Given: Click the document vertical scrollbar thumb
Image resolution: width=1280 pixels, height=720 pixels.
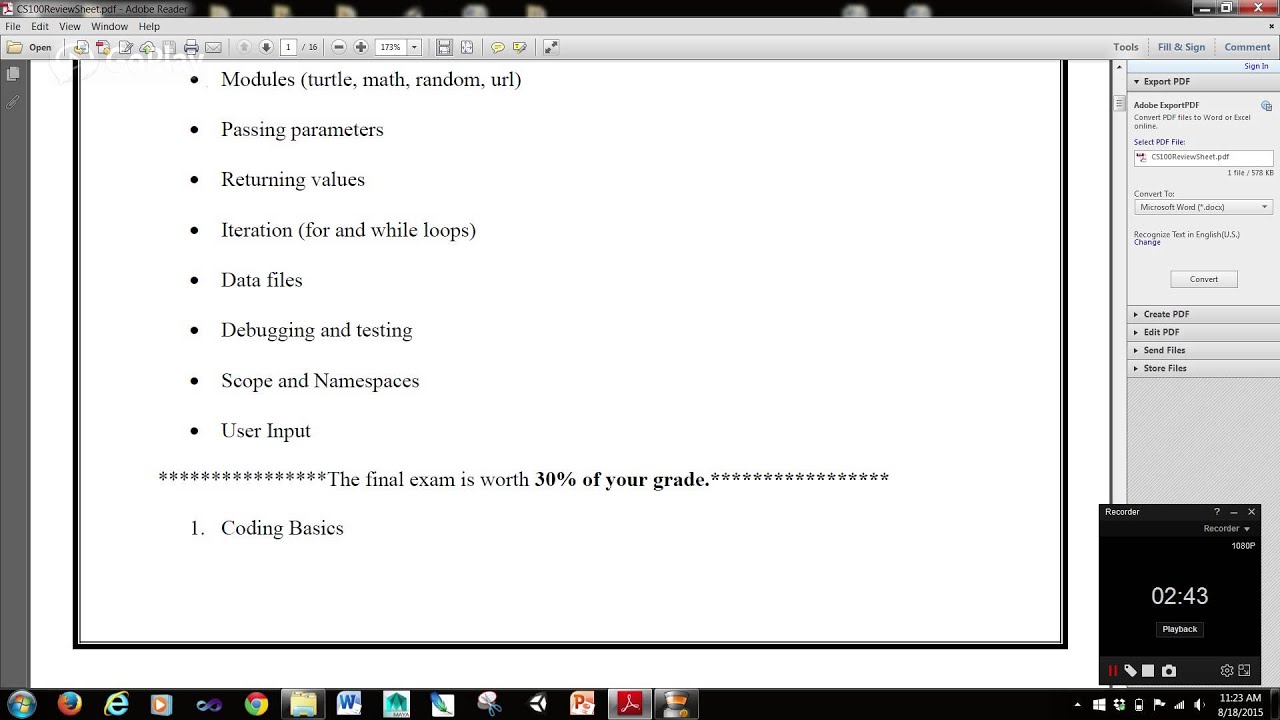Looking at the screenshot, I should click(x=1119, y=104).
